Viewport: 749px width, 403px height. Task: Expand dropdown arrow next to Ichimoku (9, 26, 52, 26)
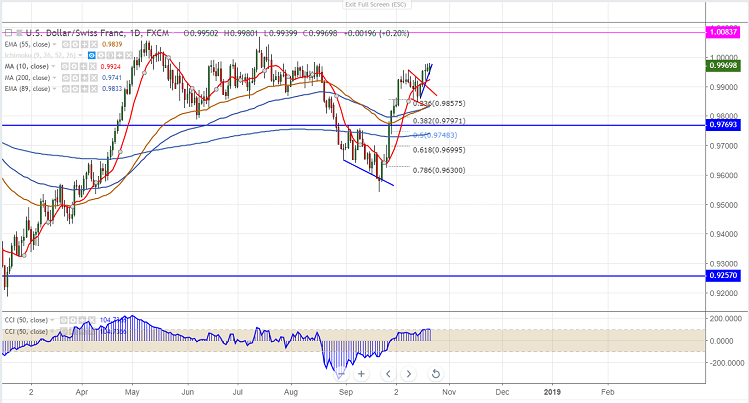80,55
